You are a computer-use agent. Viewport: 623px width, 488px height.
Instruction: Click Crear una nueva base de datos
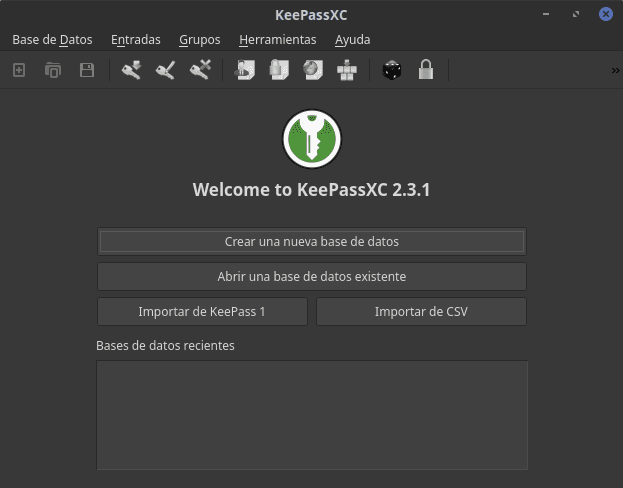click(312, 242)
